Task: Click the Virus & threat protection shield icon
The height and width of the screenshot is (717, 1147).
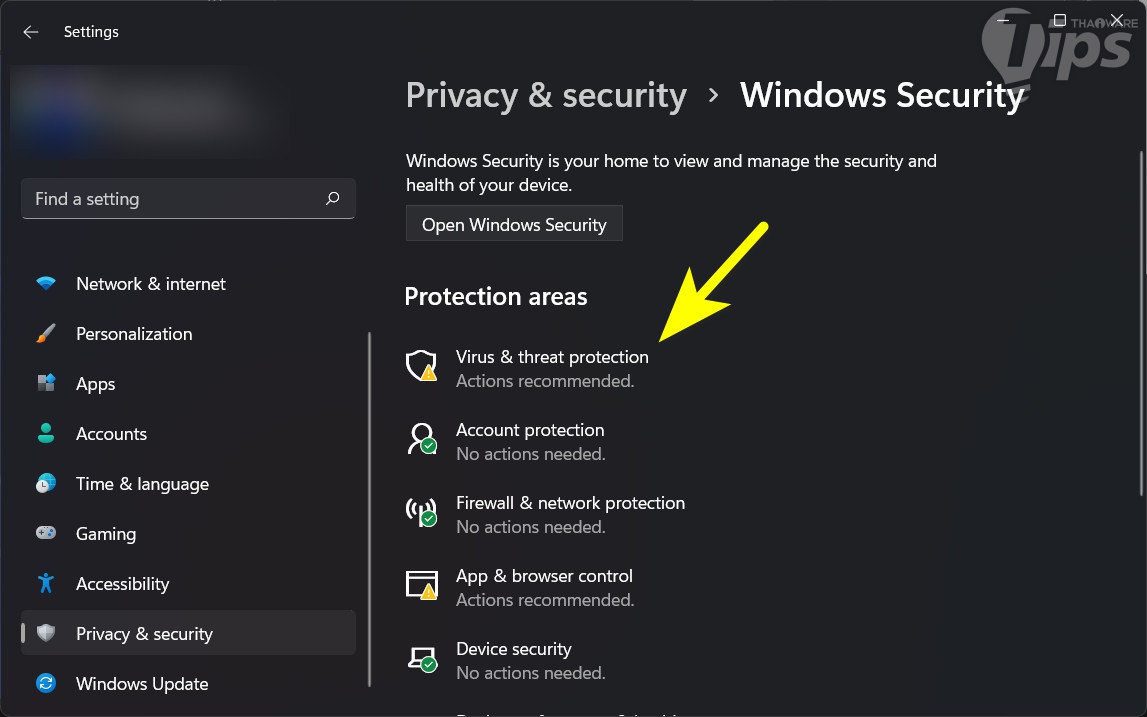Action: (x=421, y=366)
